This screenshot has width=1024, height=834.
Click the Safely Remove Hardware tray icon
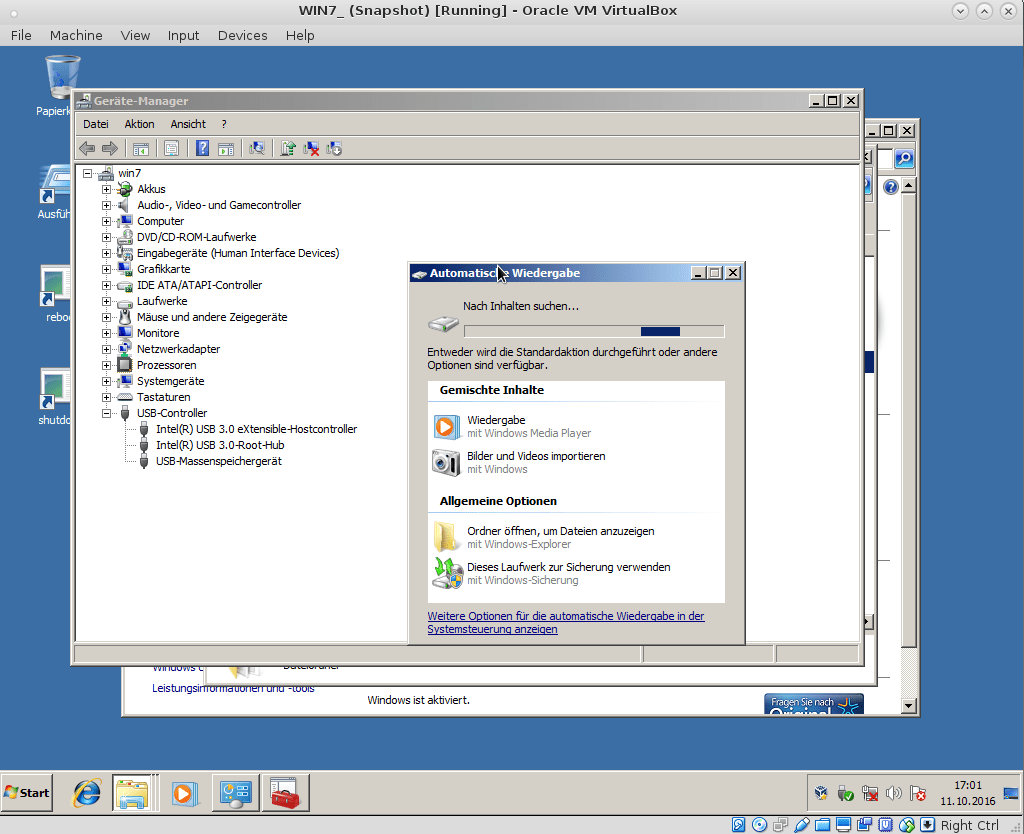[846, 794]
